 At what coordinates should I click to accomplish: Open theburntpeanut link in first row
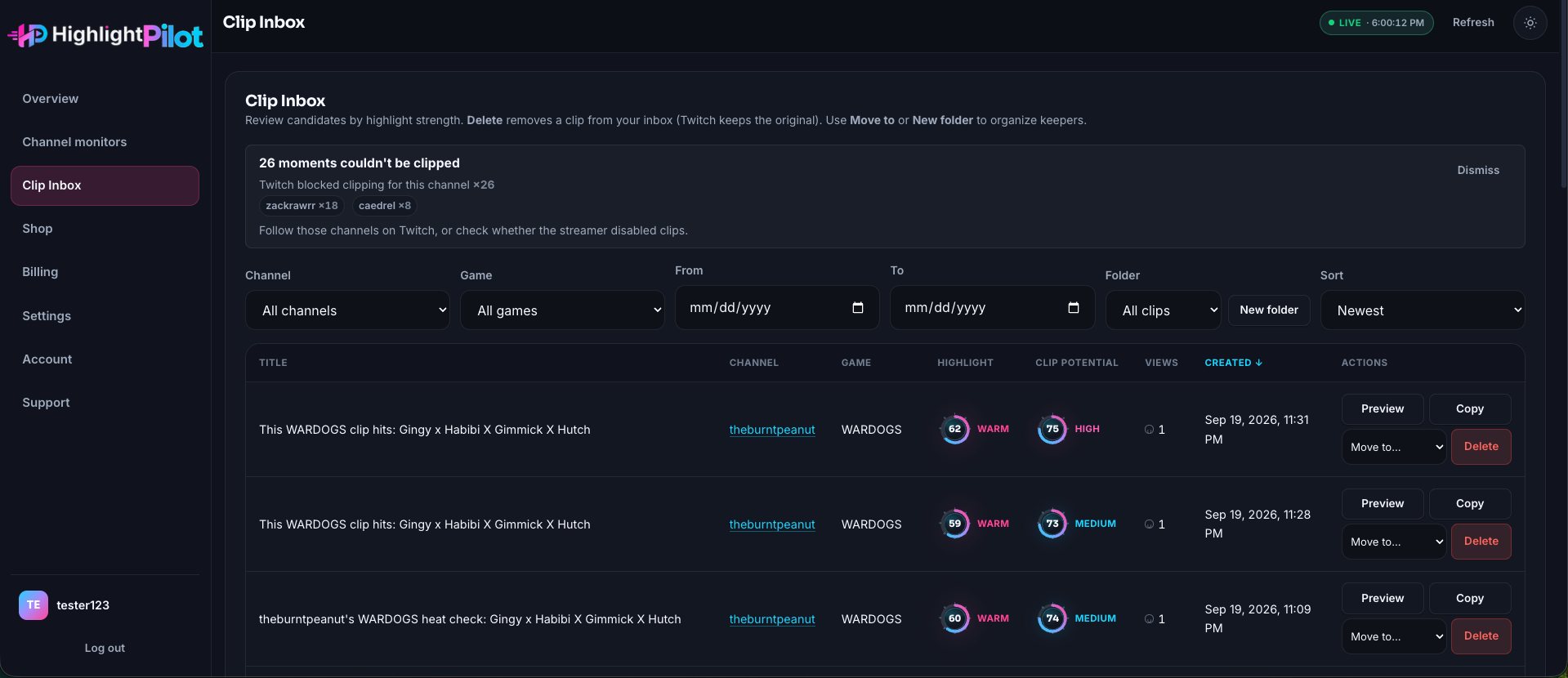[772, 430]
